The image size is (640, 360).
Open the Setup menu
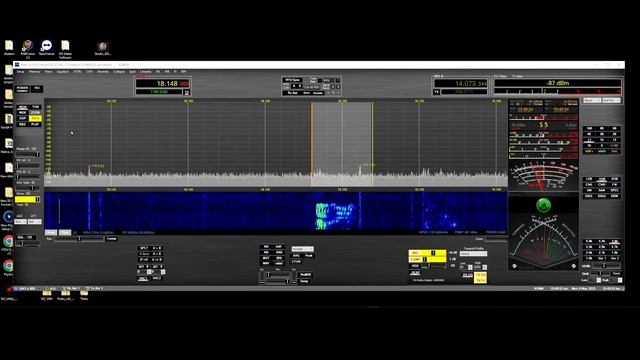point(20,71)
